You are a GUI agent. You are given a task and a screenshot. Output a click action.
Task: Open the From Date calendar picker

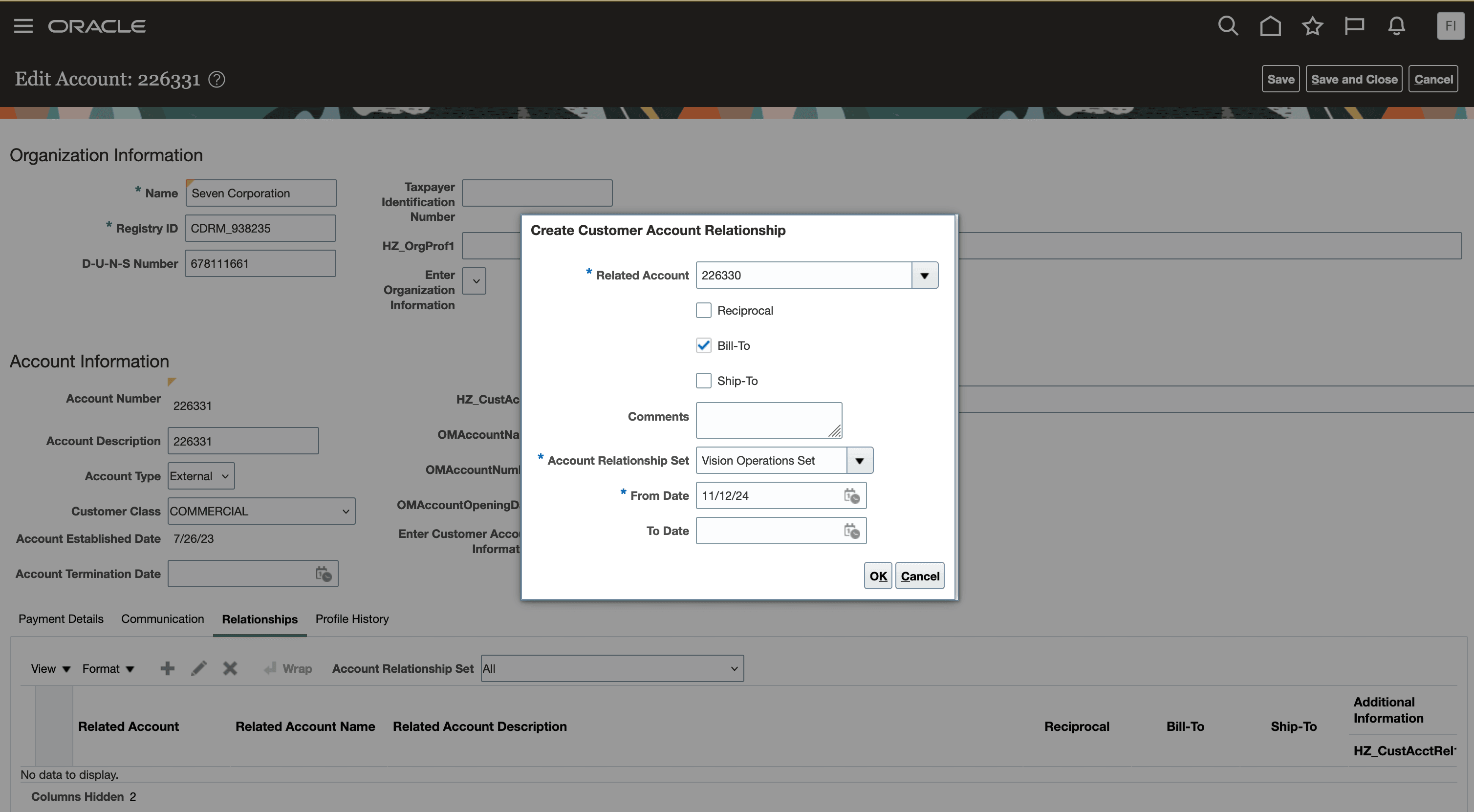click(x=851, y=496)
